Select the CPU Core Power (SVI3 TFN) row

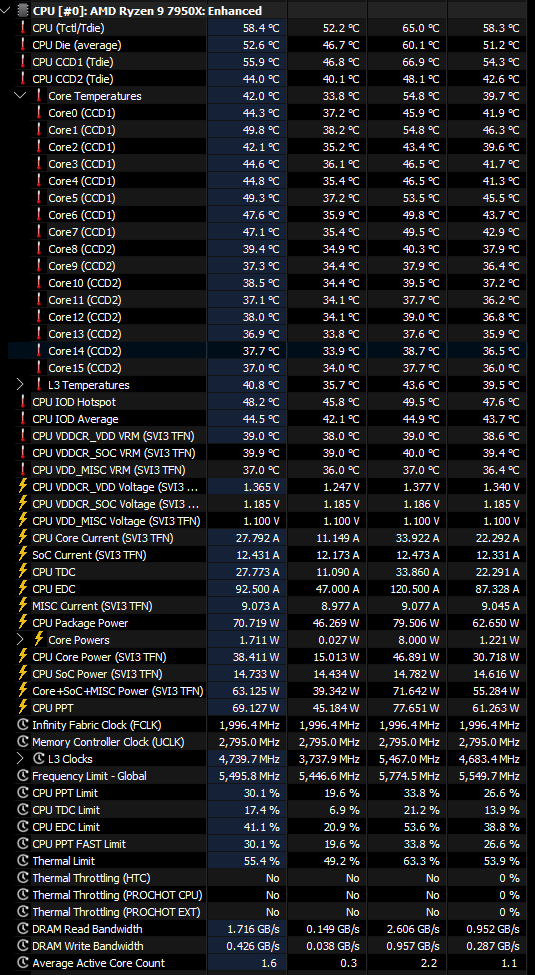[268, 657]
